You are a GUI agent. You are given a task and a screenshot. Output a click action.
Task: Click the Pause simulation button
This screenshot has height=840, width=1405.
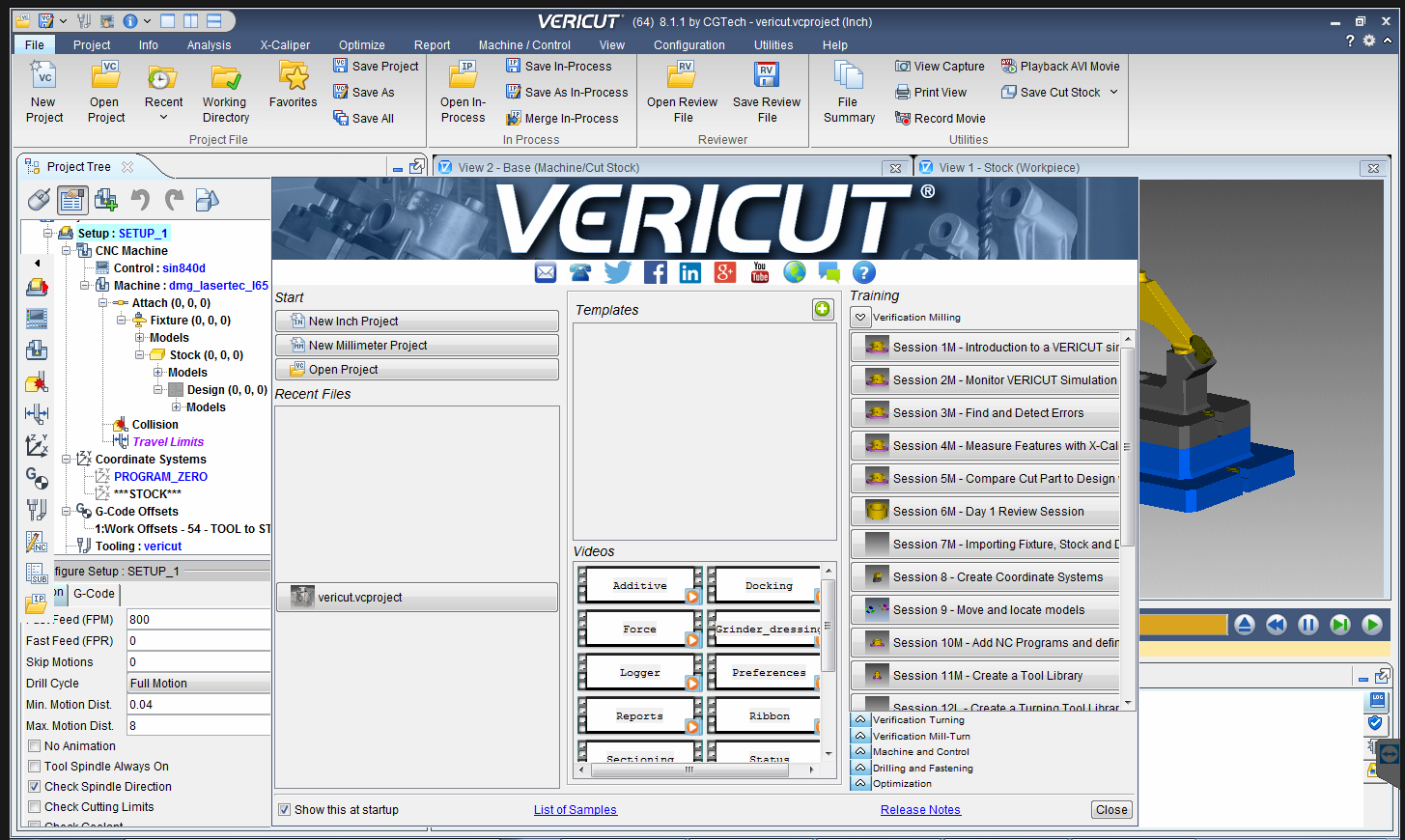[1308, 625]
